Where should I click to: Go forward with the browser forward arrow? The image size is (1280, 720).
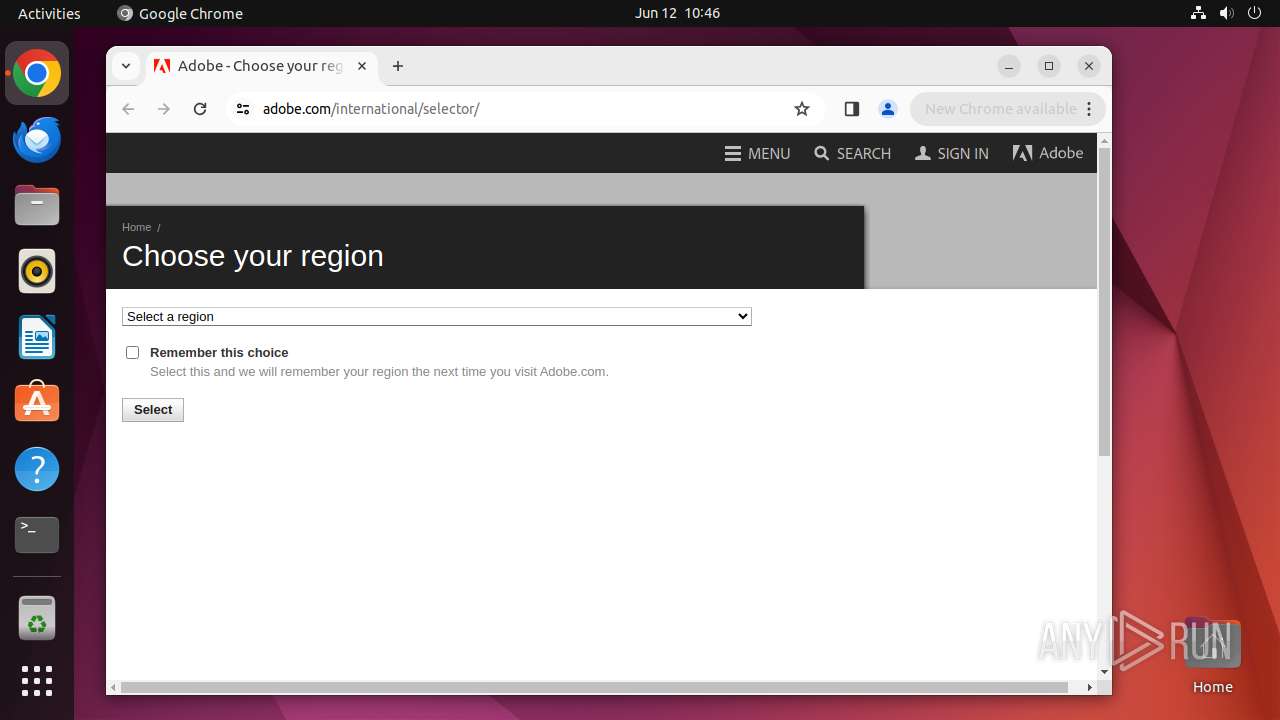click(164, 109)
